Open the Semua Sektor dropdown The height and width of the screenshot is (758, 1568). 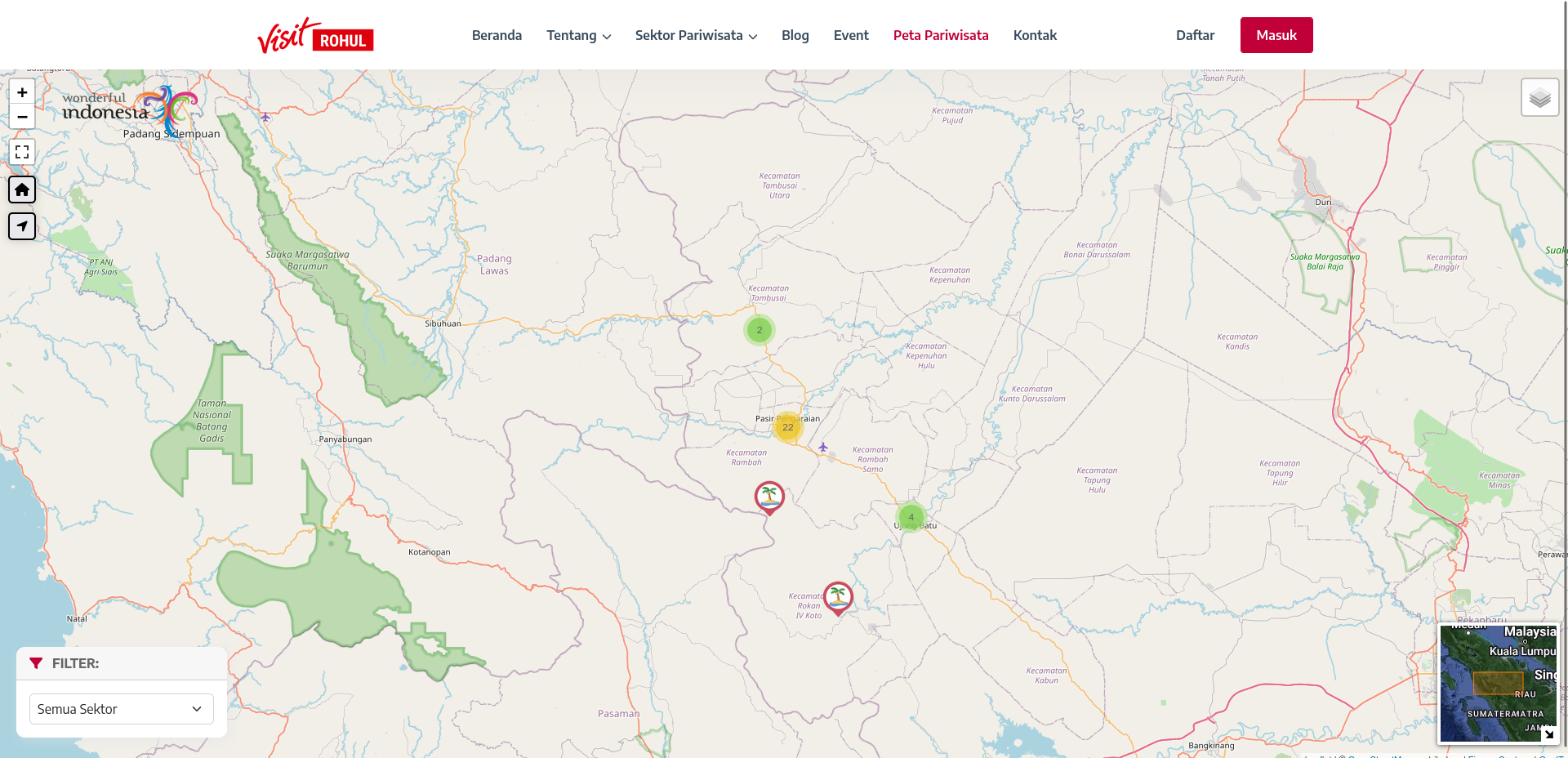[x=122, y=709]
